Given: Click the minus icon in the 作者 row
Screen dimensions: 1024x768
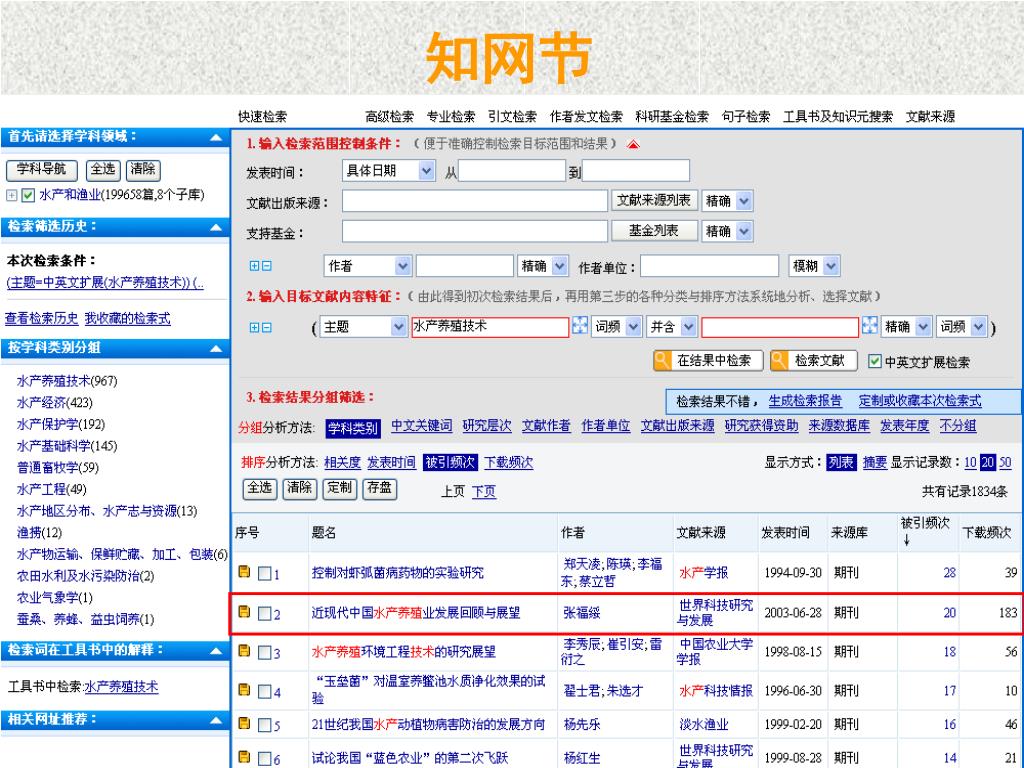Looking at the screenshot, I should coord(266,266).
